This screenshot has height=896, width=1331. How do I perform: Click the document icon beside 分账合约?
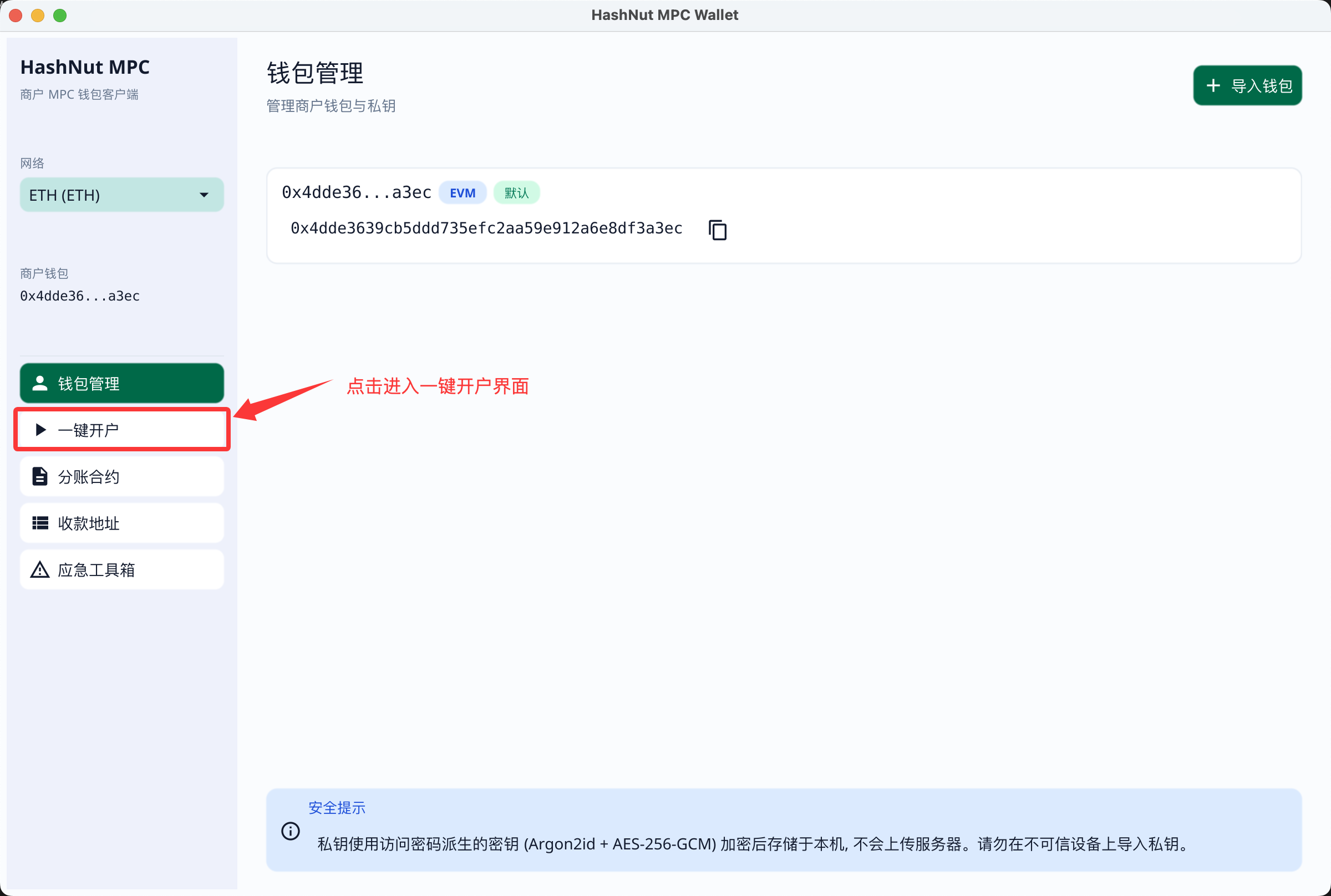coord(39,476)
